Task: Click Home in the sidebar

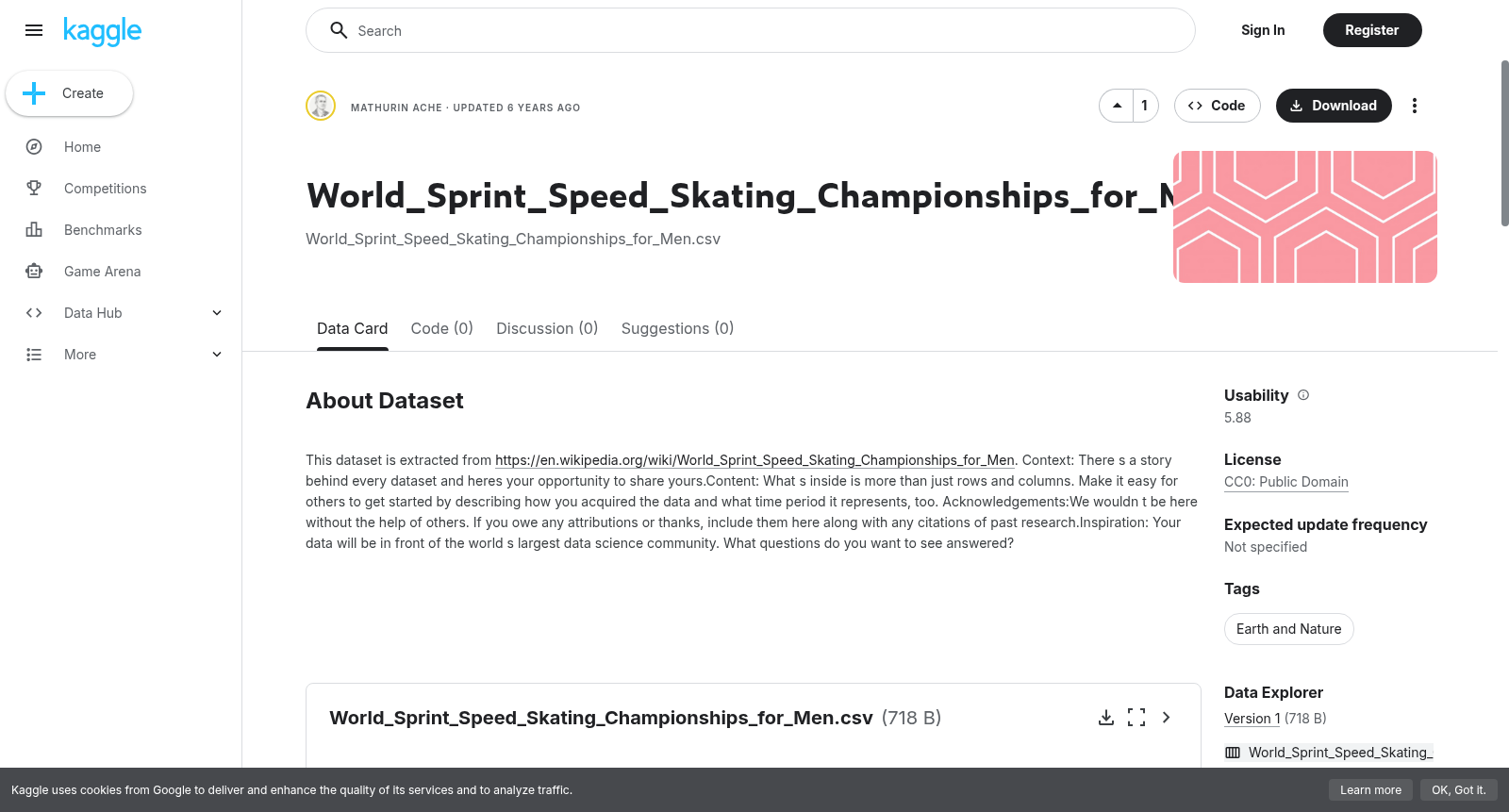Action: 83,147
